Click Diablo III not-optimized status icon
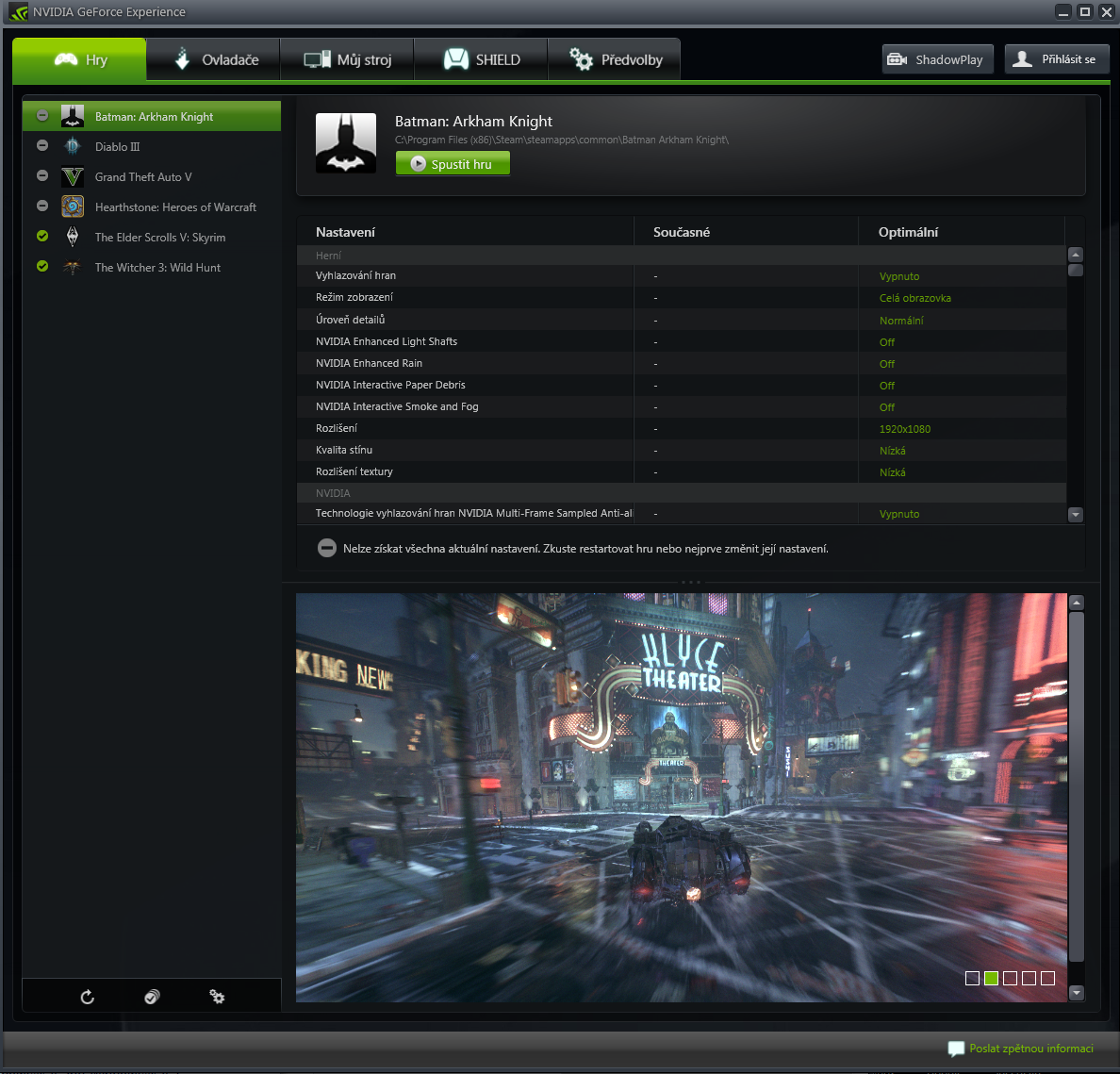 [x=42, y=146]
